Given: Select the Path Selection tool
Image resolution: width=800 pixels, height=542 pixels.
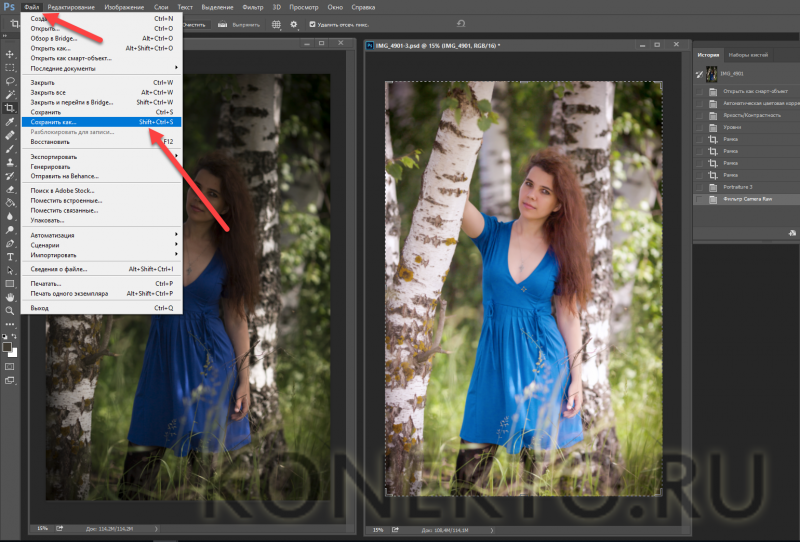Looking at the screenshot, I should point(10,270).
